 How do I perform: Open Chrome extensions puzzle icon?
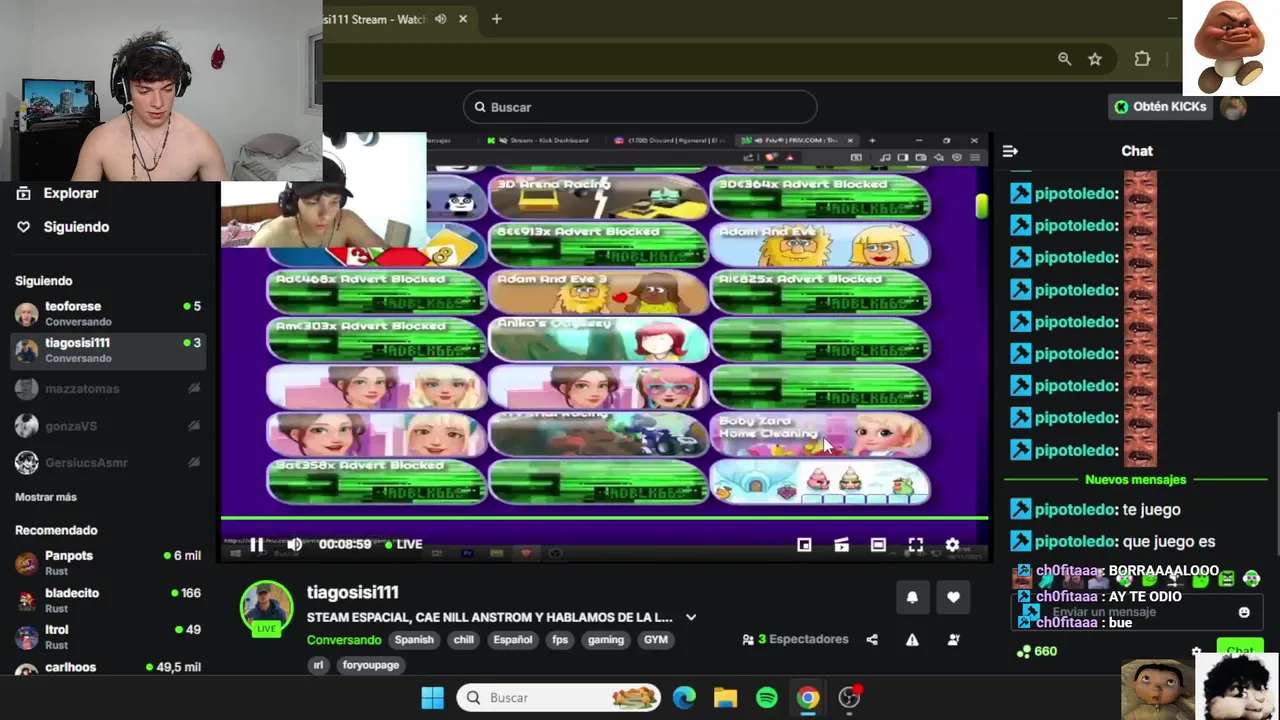pyautogui.click(x=1142, y=59)
